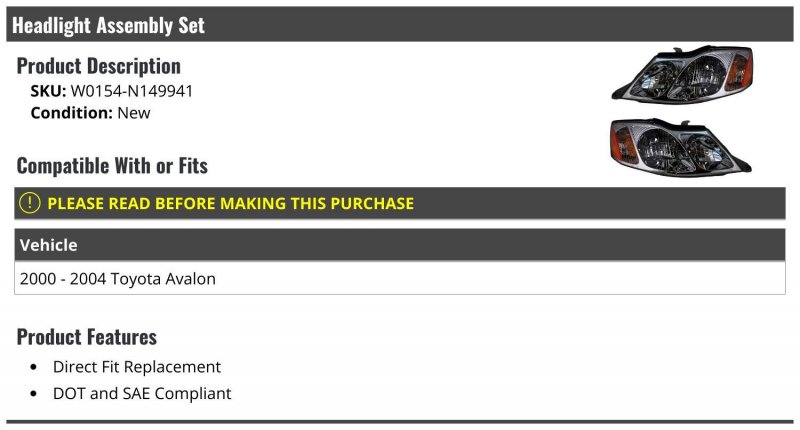Click the Condition: New text
This screenshot has height=430, width=800.
(90, 113)
